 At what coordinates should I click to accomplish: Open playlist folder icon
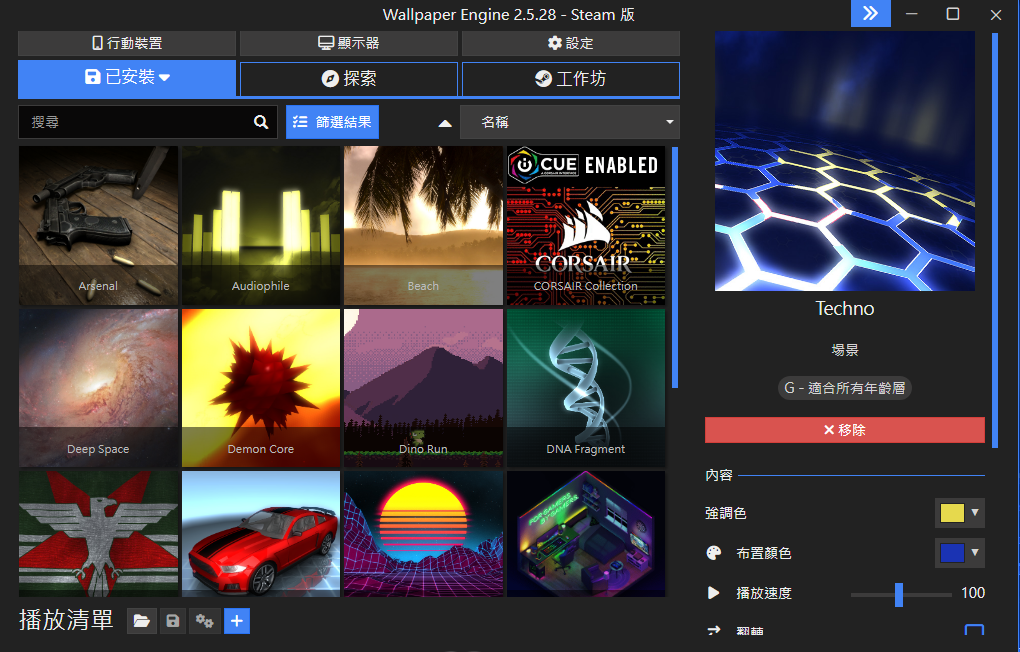pyautogui.click(x=141, y=621)
